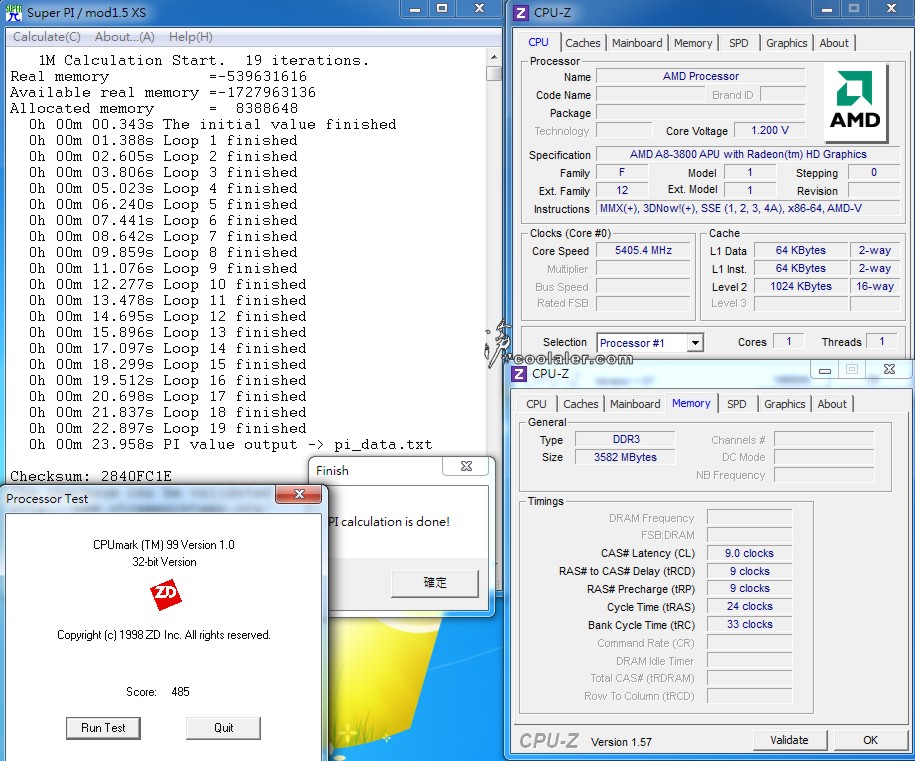Click Quit in the Processor Test dialog
The width and height of the screenshot is (915, 761).
tap(223, 728)
